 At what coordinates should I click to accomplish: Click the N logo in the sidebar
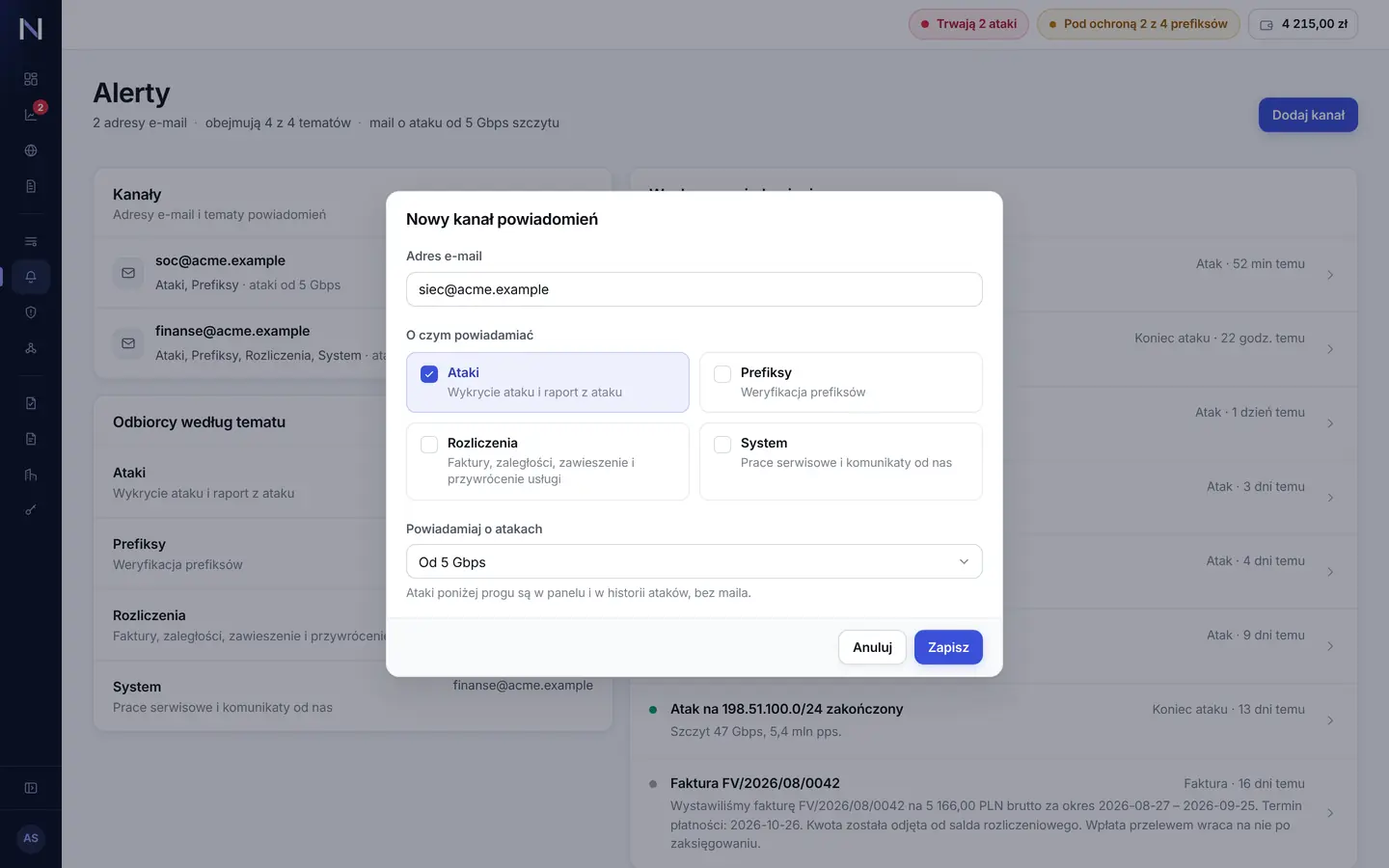pyautogui.click(x=31, y=29)
